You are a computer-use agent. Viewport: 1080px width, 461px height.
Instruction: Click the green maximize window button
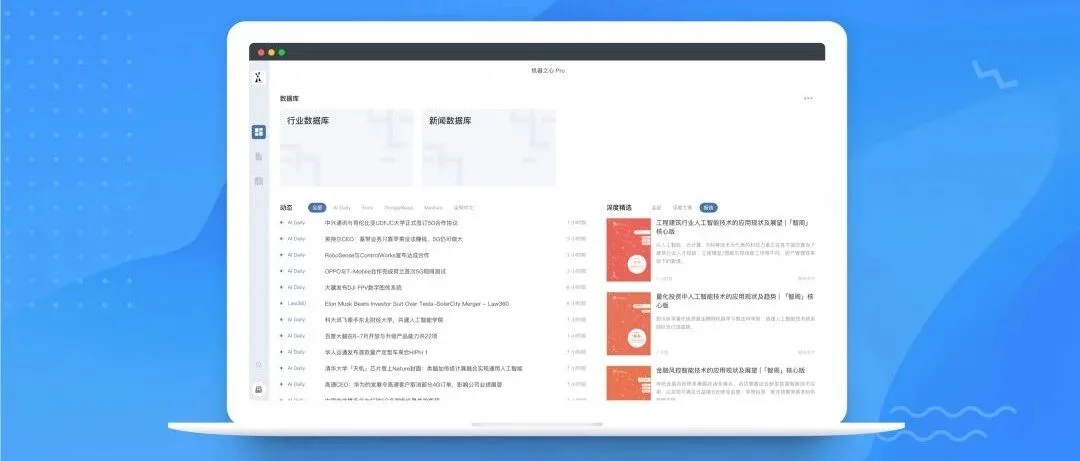pos(282,52)
